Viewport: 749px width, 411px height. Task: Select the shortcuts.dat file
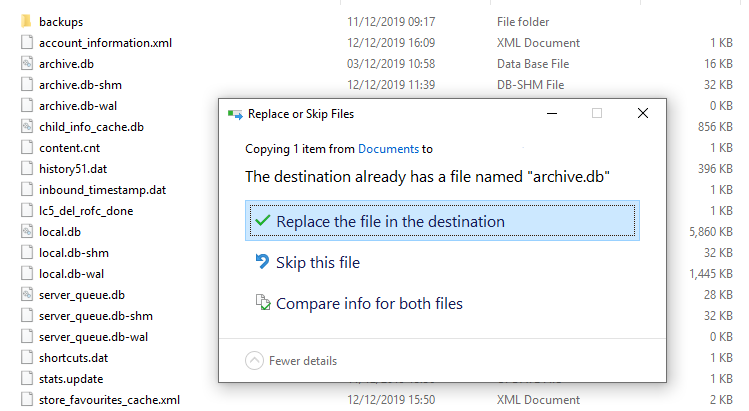pyautogui.click(x=74, y=358)
